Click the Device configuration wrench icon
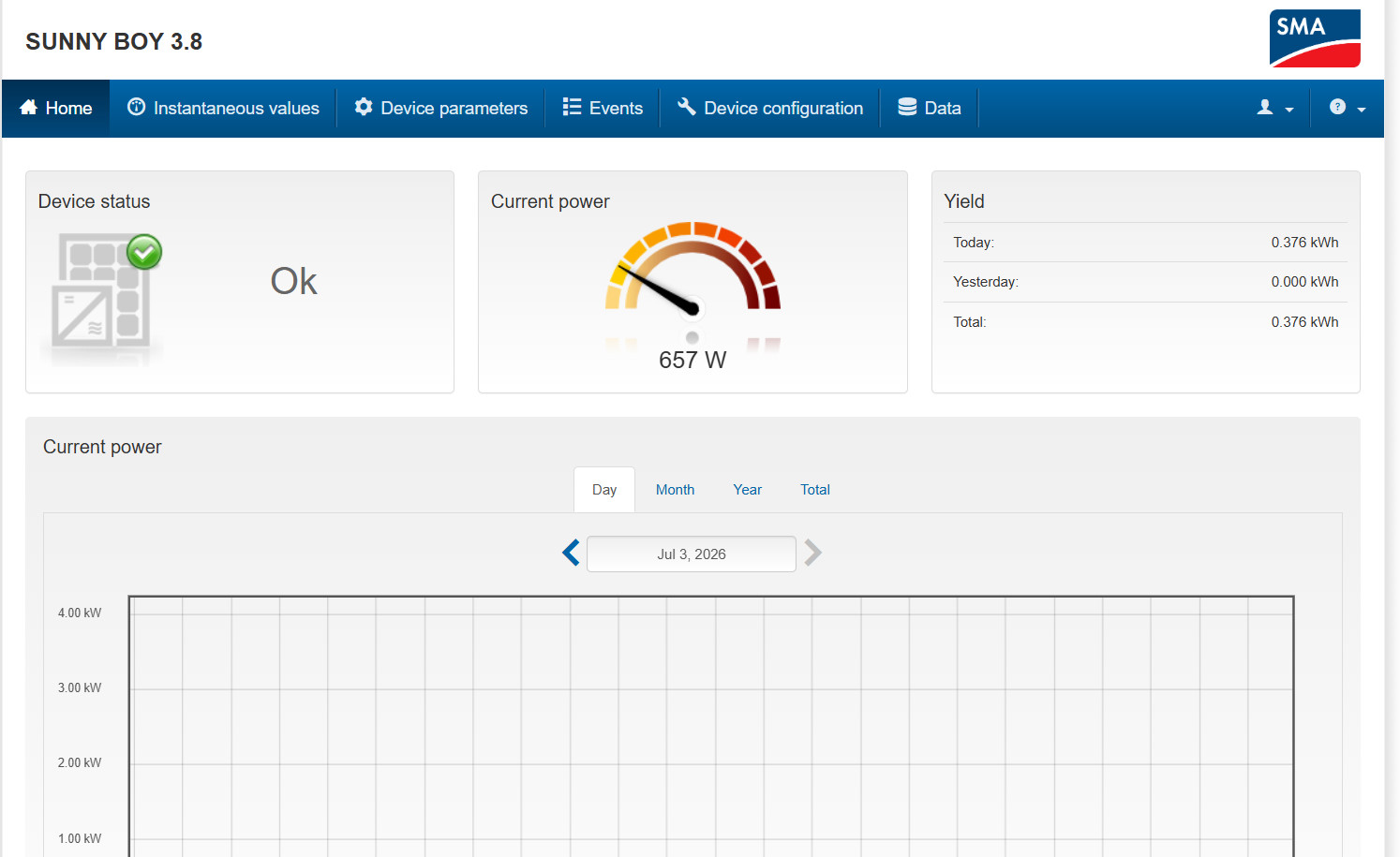 point(687,107)
